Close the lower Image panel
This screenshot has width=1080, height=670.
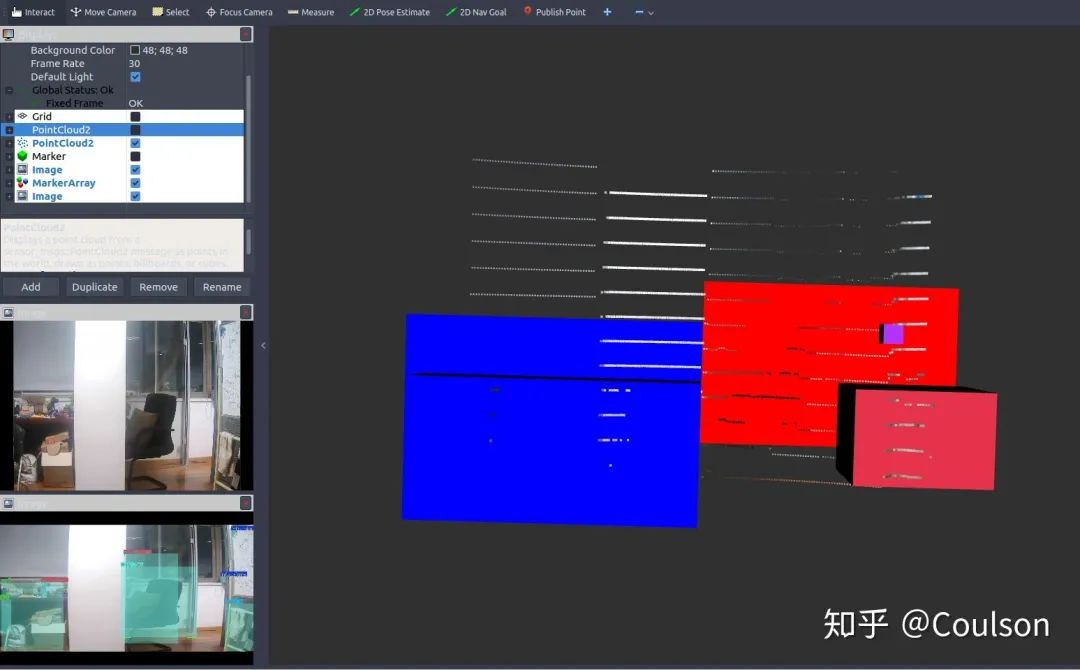pos(245,503)
